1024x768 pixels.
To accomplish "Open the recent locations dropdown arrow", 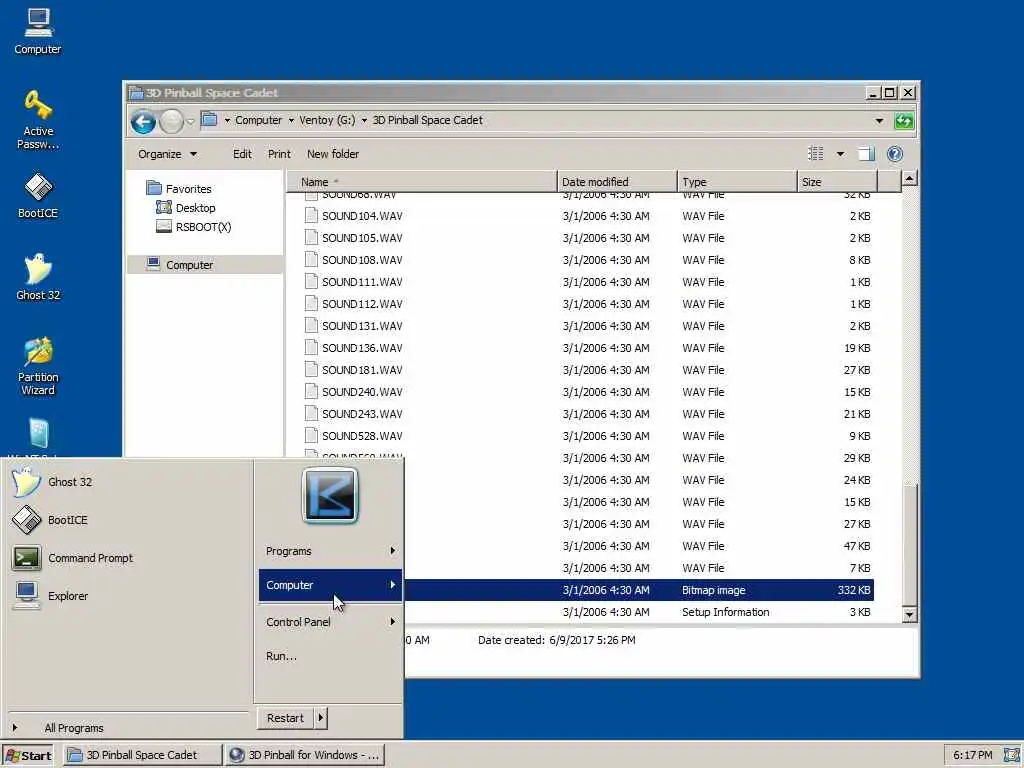I will tap(190, 121).
